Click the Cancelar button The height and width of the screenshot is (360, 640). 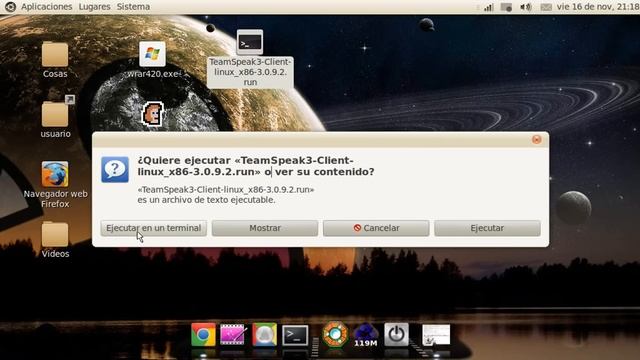pyautogui.click(x=376, y=228)
